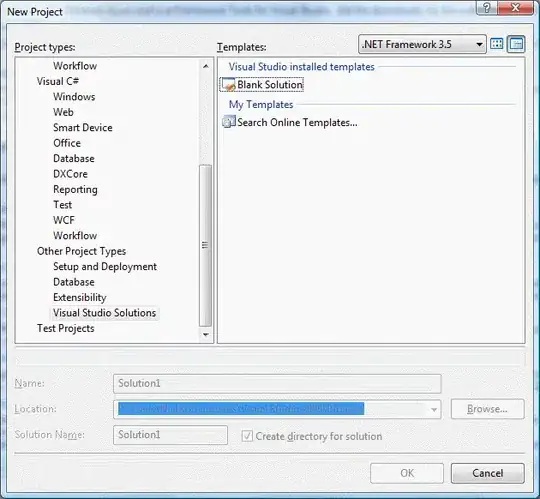The width and height of the screenshot is (540, 499).
Task: Click project types scroll down arrow
Action: pos(206,334)
